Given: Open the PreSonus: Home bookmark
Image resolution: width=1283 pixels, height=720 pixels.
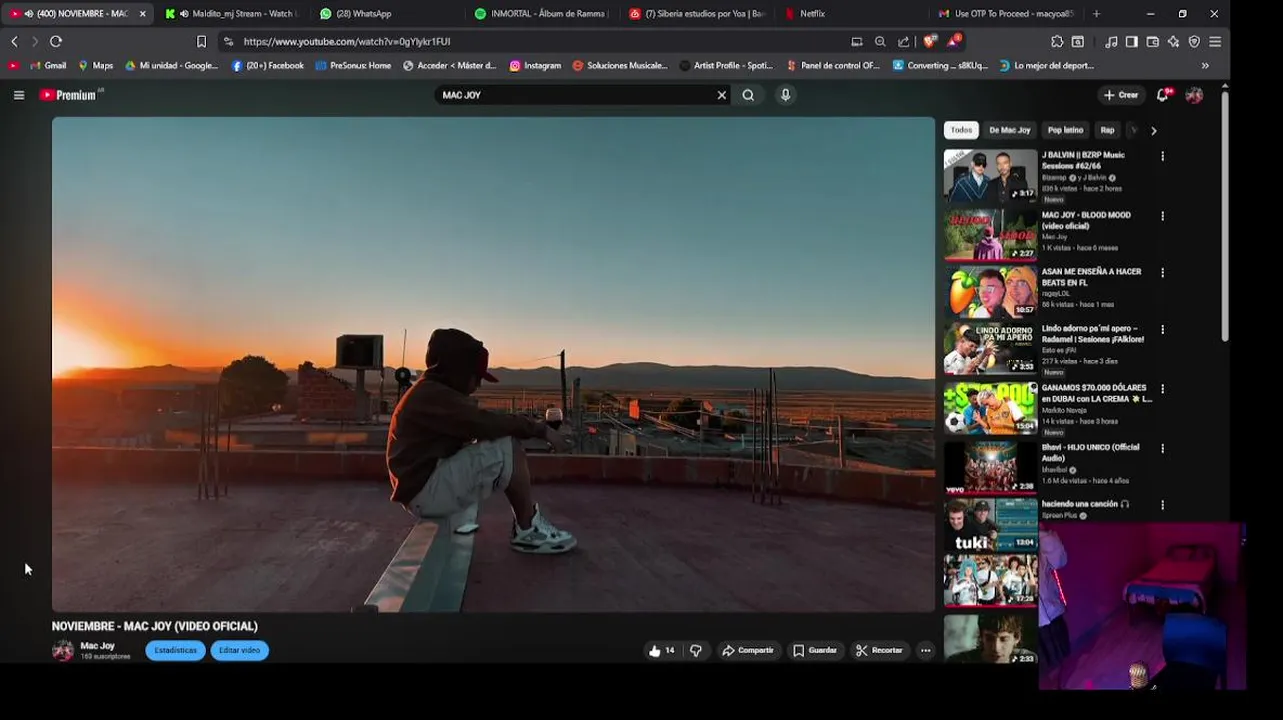Looking at the screenshot, I should tap(353, 66).
